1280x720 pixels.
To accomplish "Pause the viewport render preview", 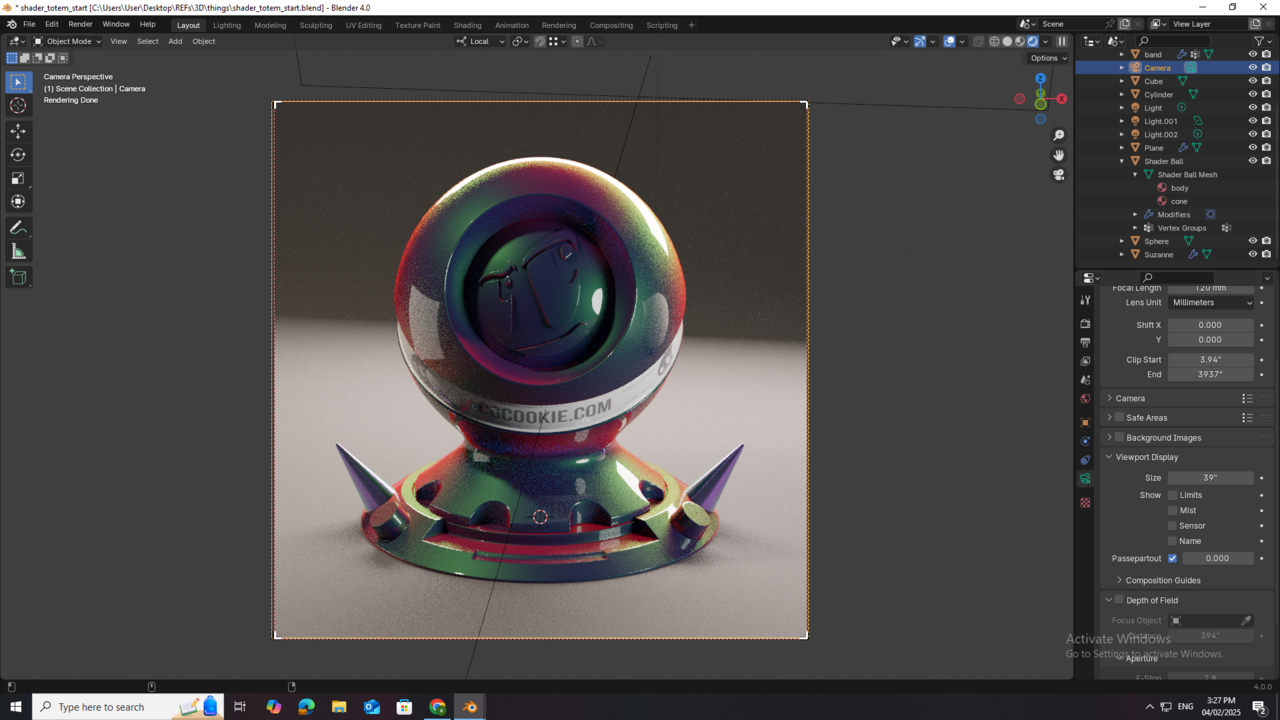I will 1062,42.
